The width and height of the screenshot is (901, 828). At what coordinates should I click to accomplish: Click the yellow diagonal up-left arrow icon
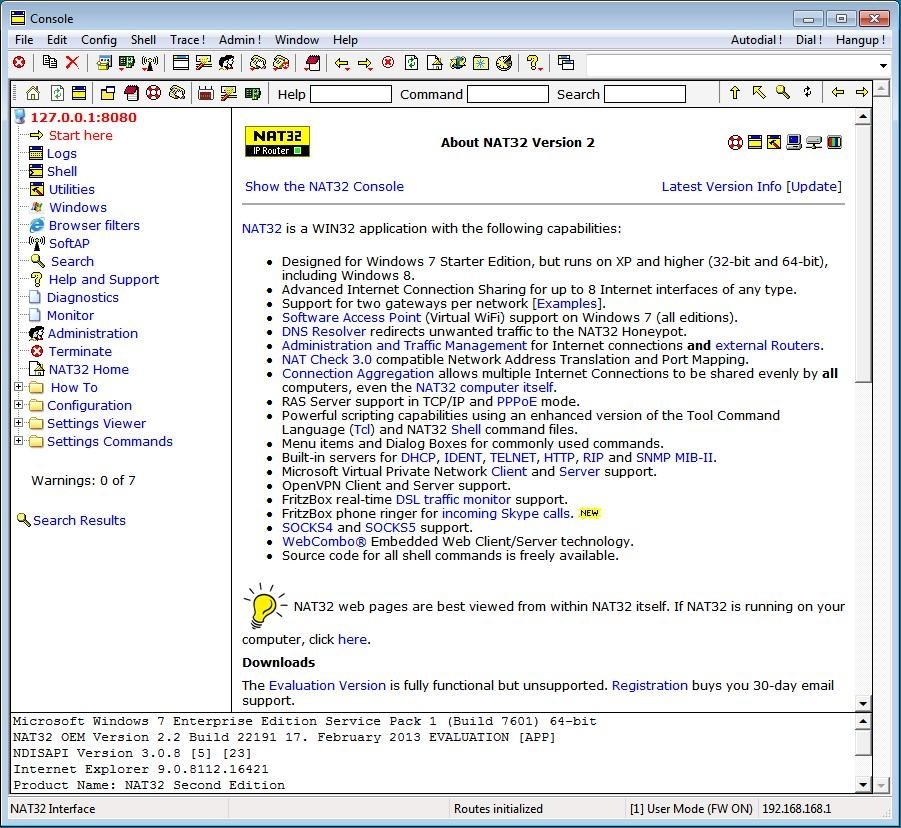pyautogui.click(x=759, y=93)
